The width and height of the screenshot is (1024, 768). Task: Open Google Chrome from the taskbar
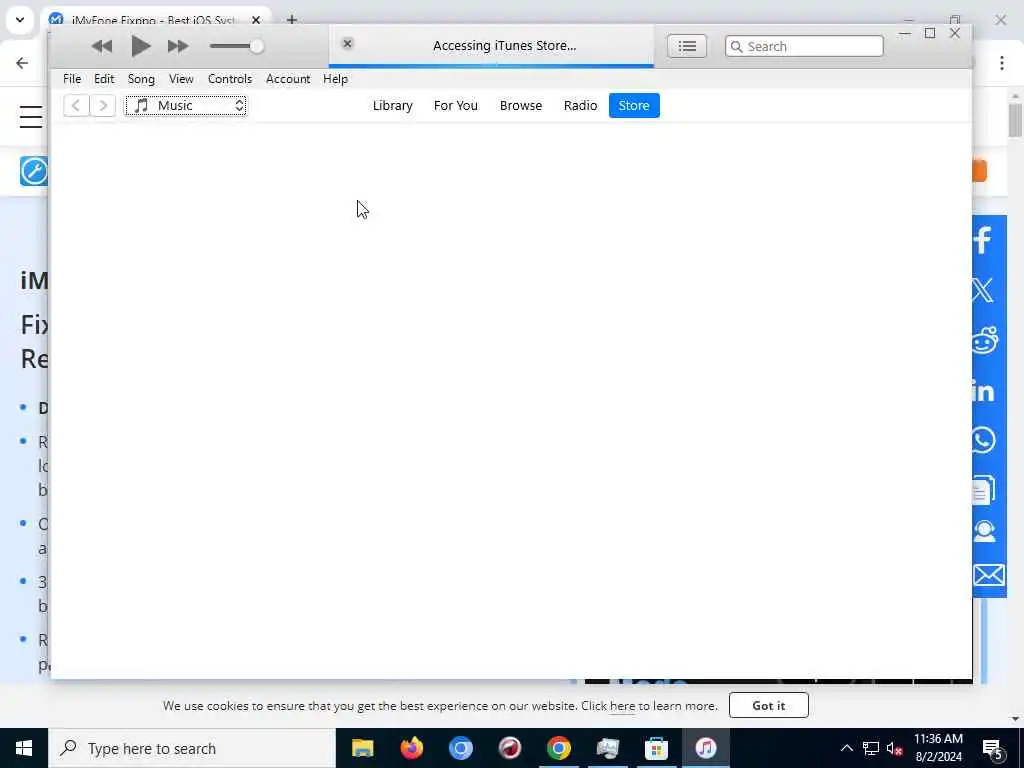point(558,748)
